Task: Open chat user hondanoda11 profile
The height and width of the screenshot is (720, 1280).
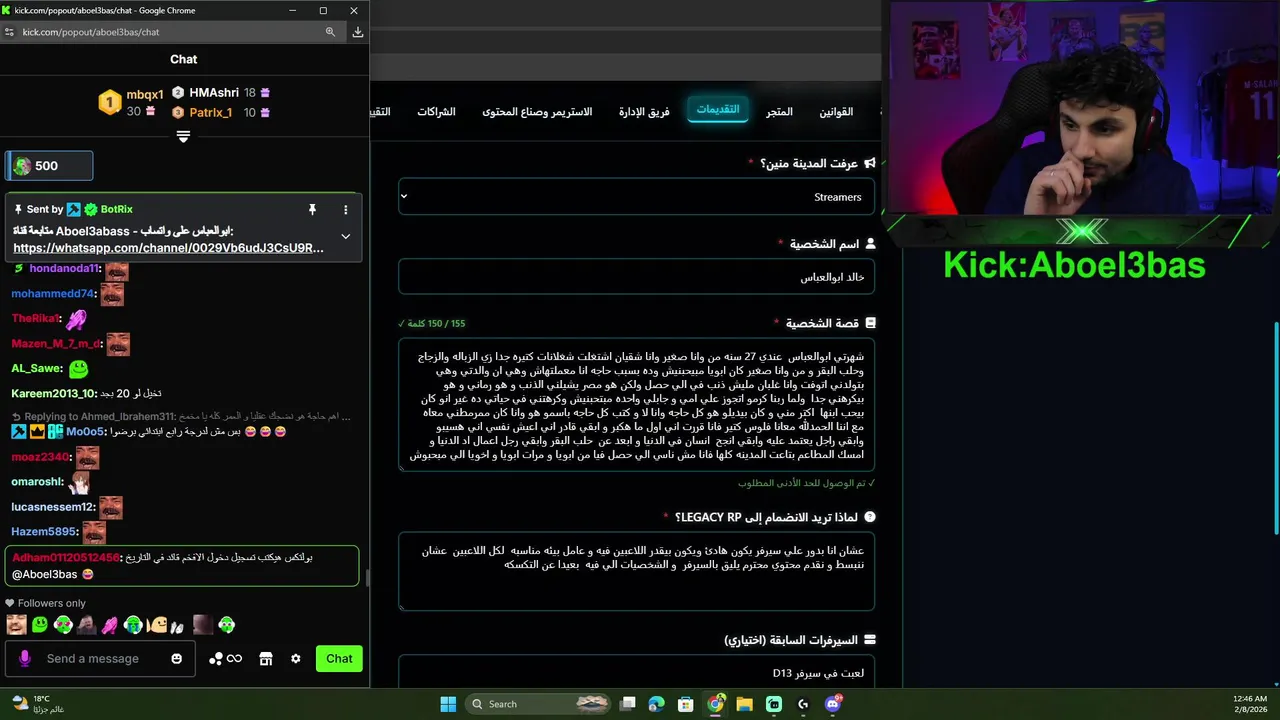Action: 64,269
